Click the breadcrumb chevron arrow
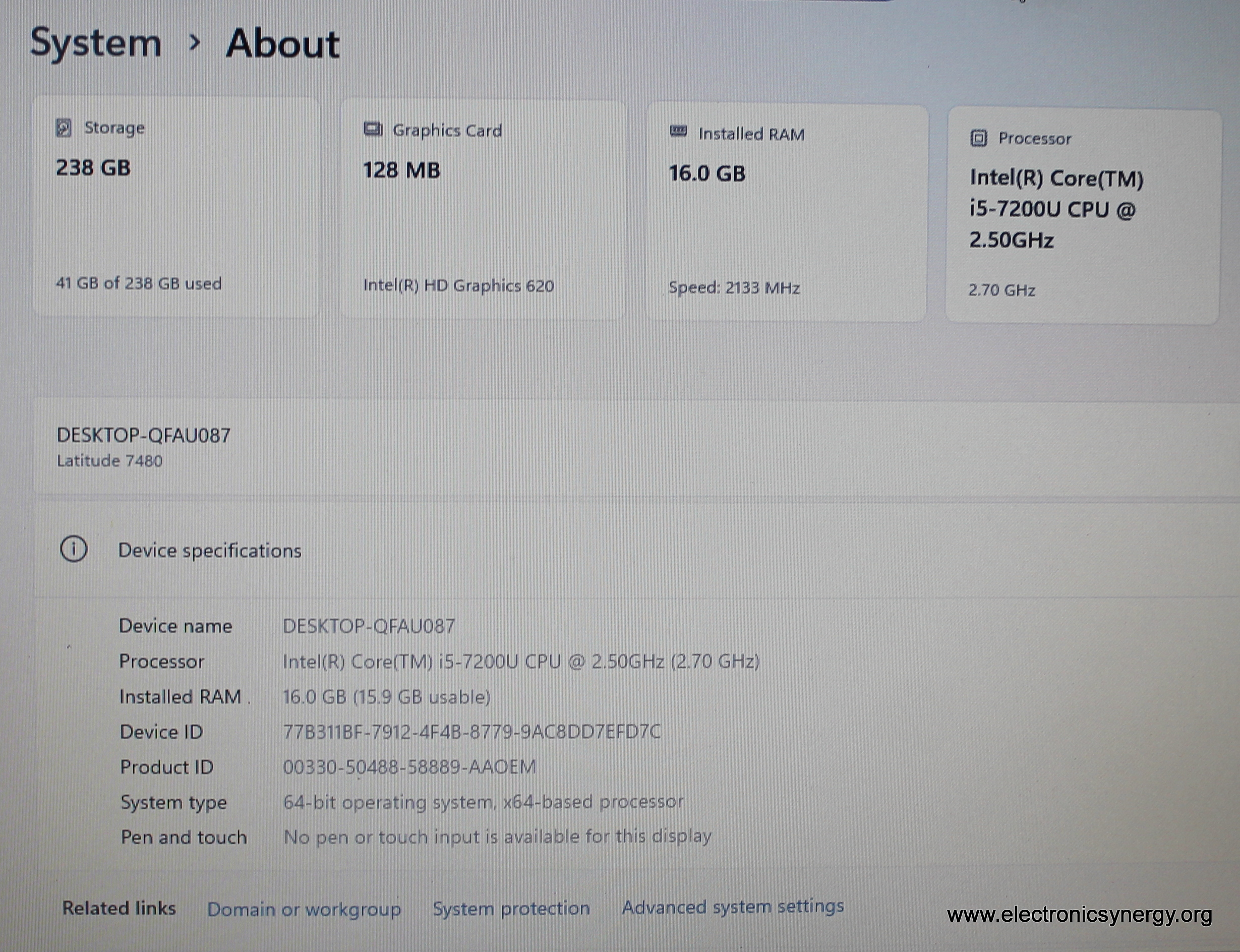This screenshot has width=1240, height=952. (x=194, y=42)
